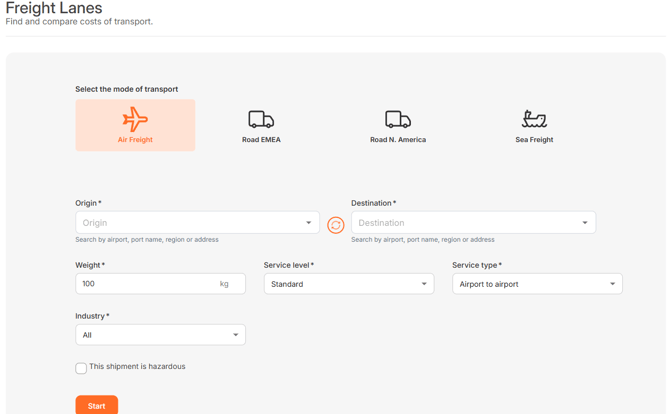670x414 pixels.
Task: Choose the Road EMEA truck icon
Action: (x=261, y=119)
